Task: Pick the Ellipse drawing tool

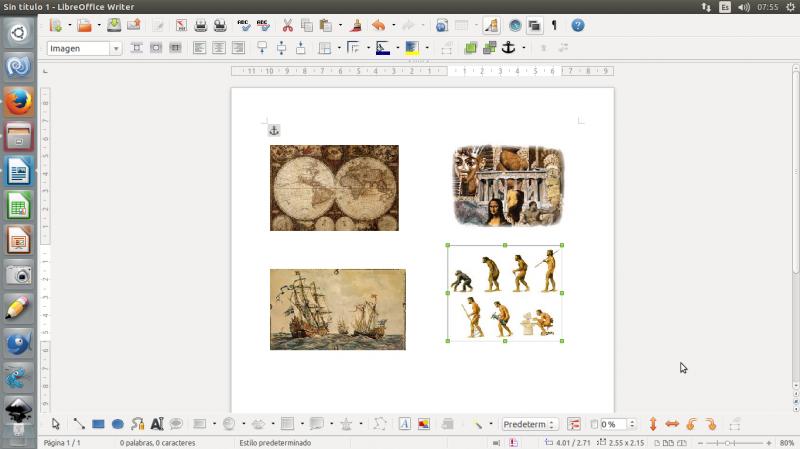Action: [x=118, y=424]
